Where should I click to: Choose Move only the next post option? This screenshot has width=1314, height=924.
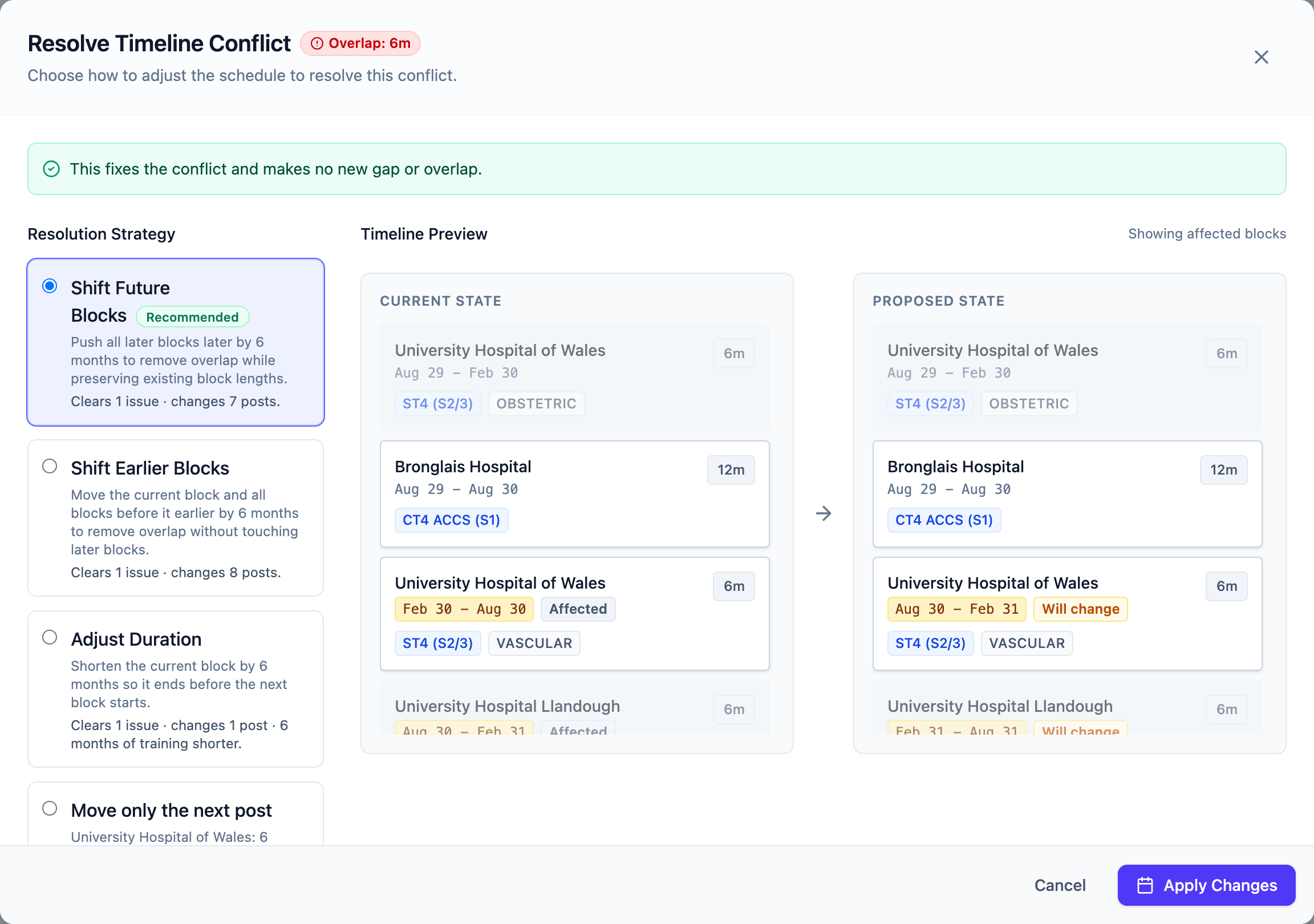50,808
